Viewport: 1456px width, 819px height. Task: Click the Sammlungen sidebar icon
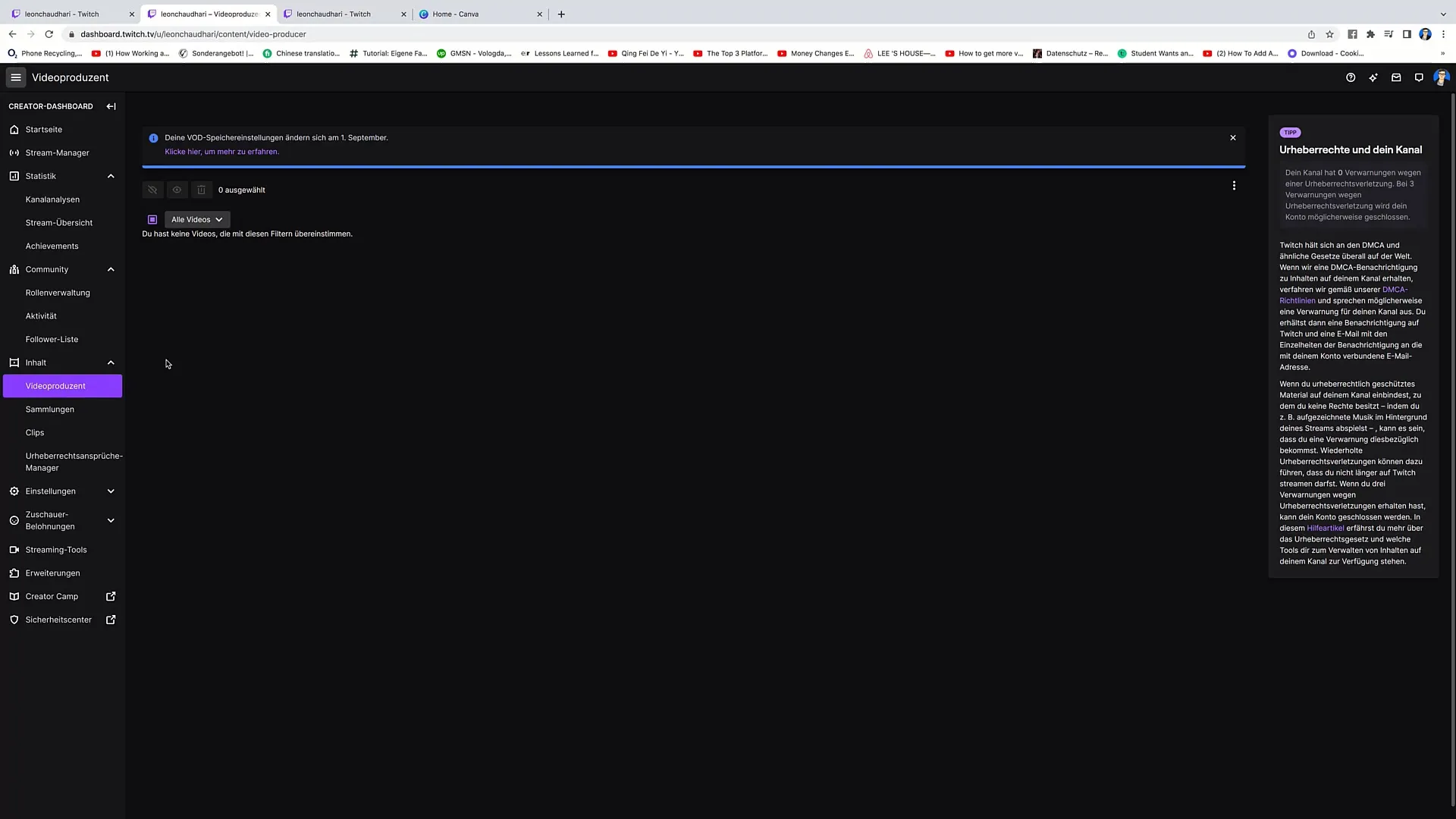[x=50, y=409]
